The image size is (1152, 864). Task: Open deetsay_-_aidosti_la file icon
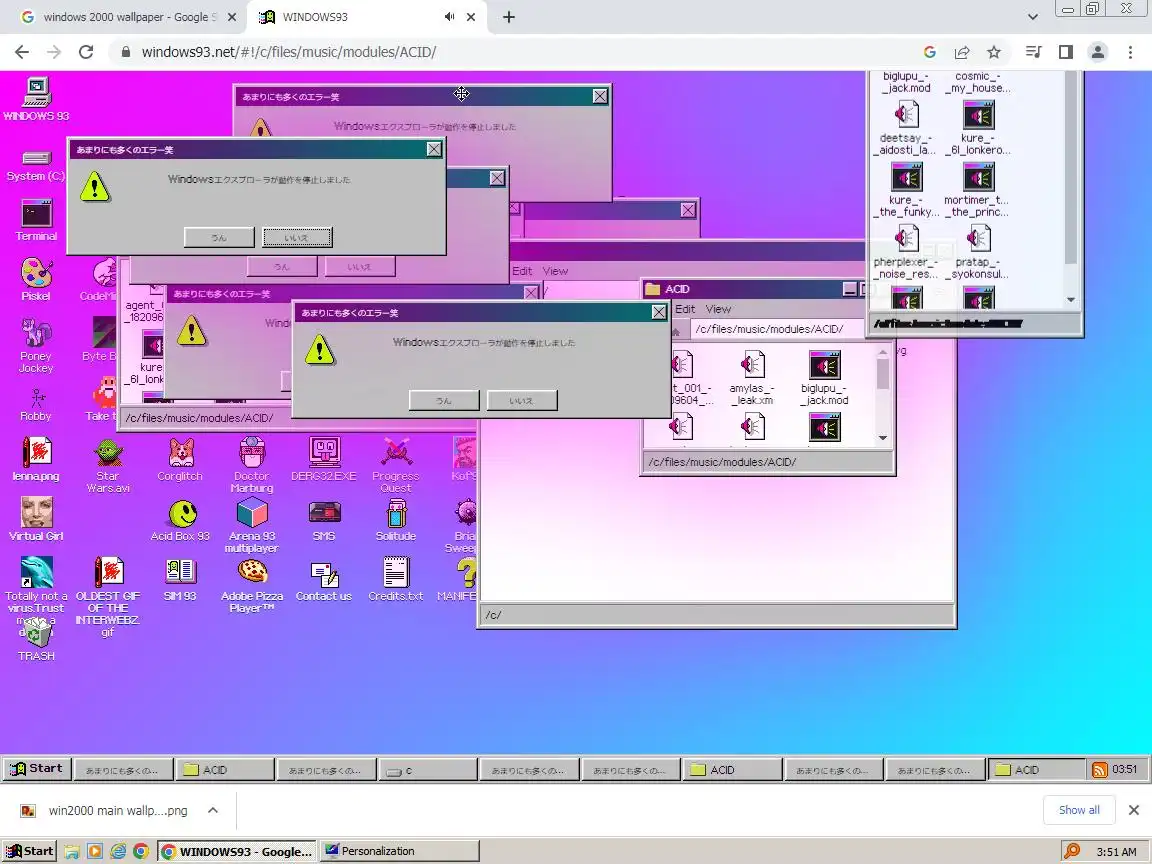(907, 129)
